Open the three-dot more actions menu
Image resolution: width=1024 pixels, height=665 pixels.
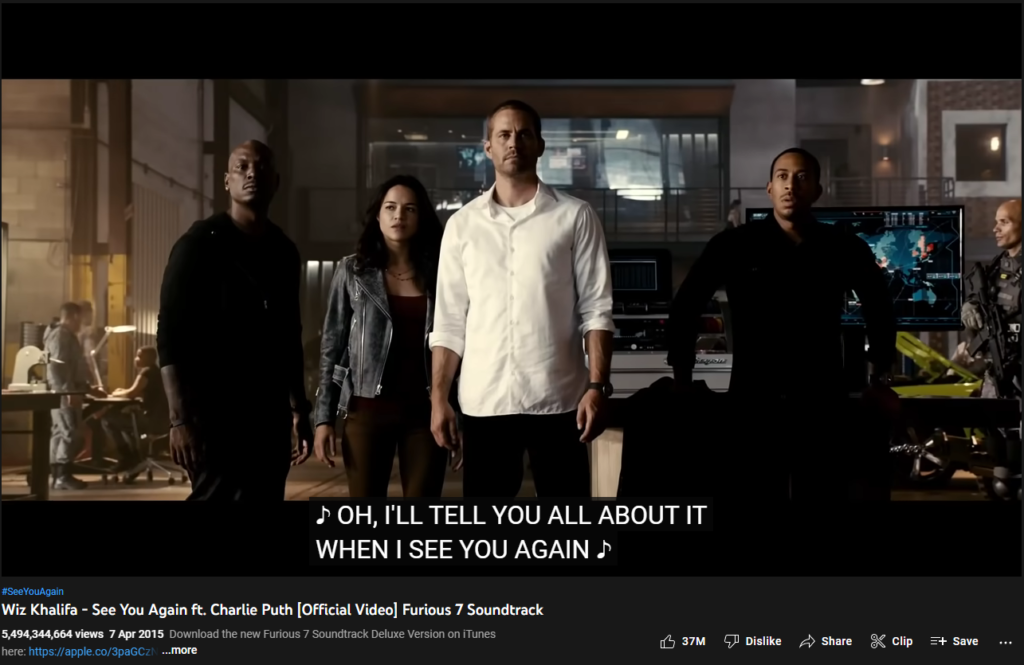click(x=1005, y=642)
